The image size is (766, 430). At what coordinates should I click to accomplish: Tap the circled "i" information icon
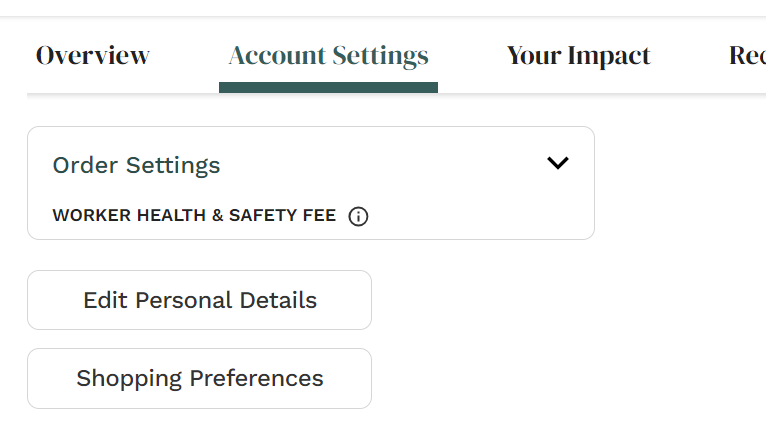click(x=358, y=216)
